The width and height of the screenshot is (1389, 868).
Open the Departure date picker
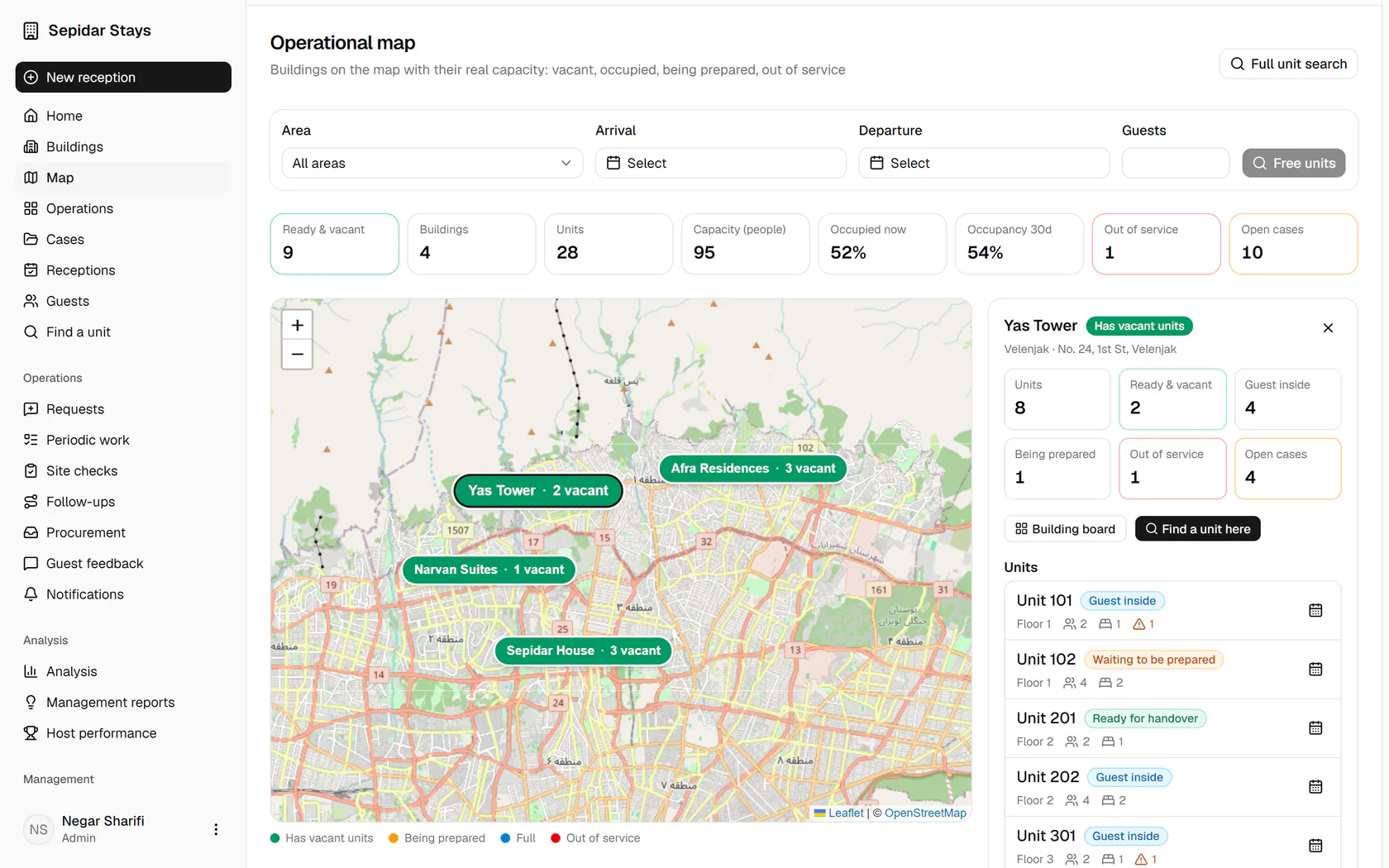[984, 163]
